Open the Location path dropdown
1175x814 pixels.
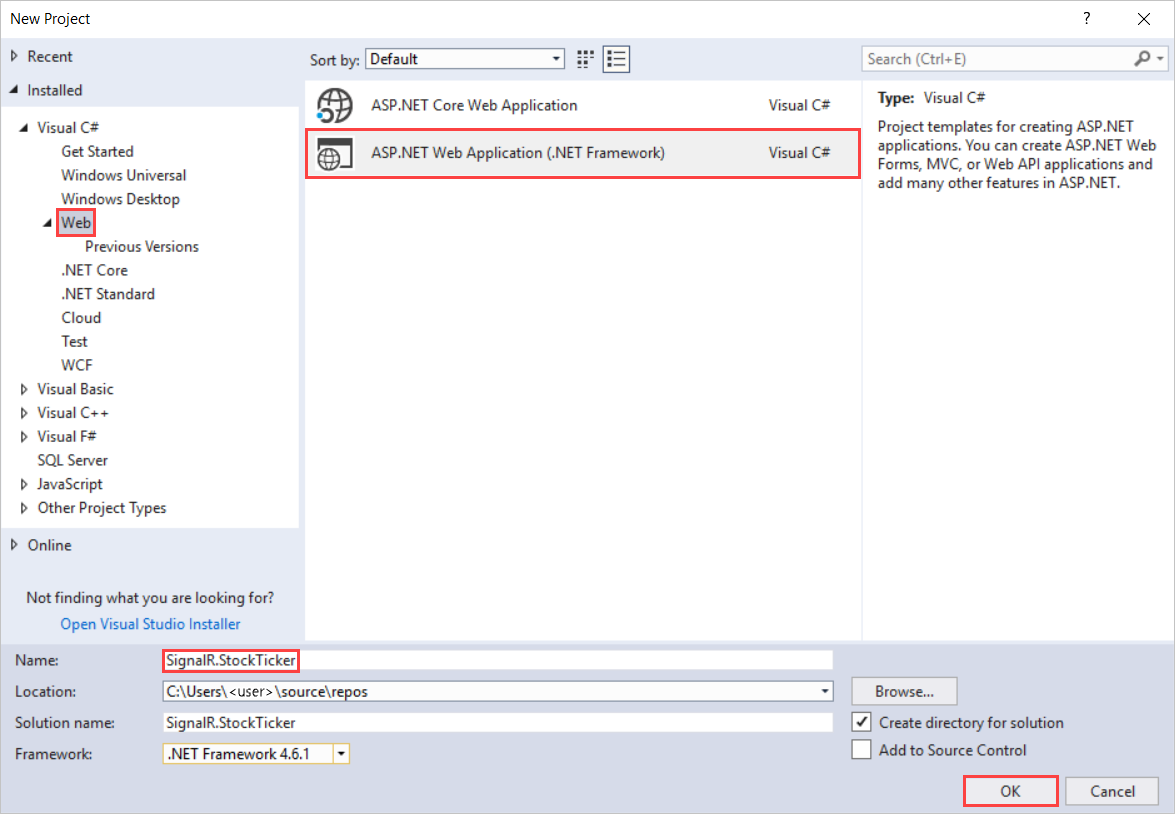coord(822,691)
